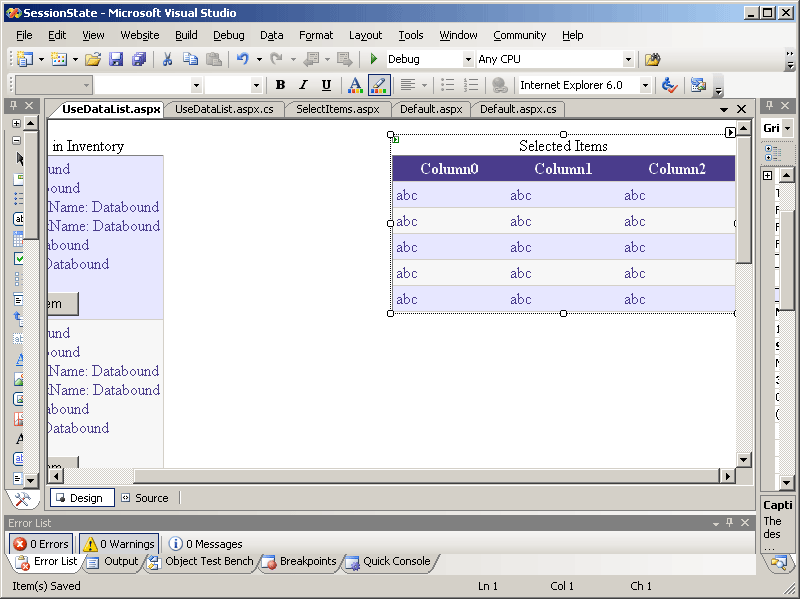Click the Check Accessibility icon

click(x=670, y=86)
